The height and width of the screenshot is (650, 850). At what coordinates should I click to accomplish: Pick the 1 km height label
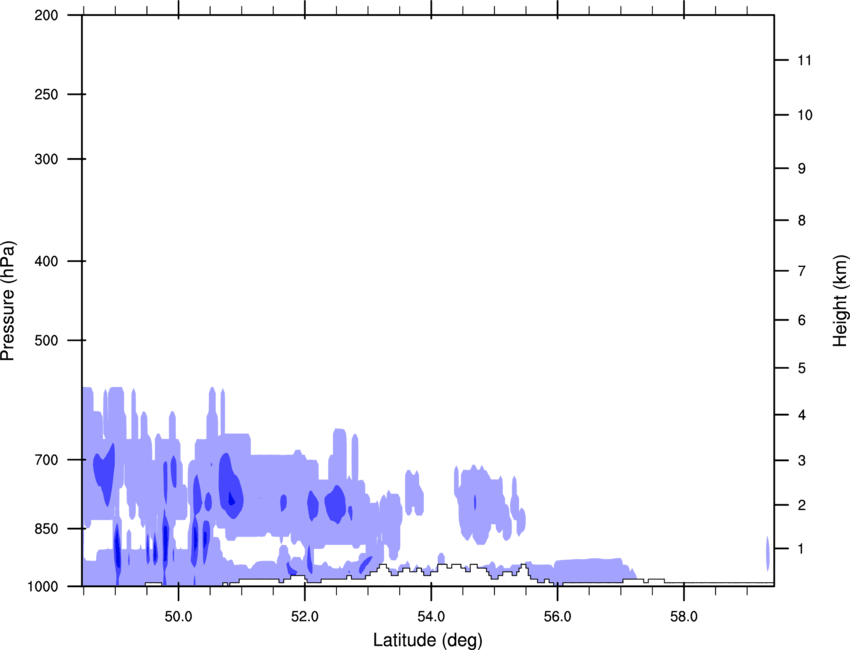(x=802, y=549)
